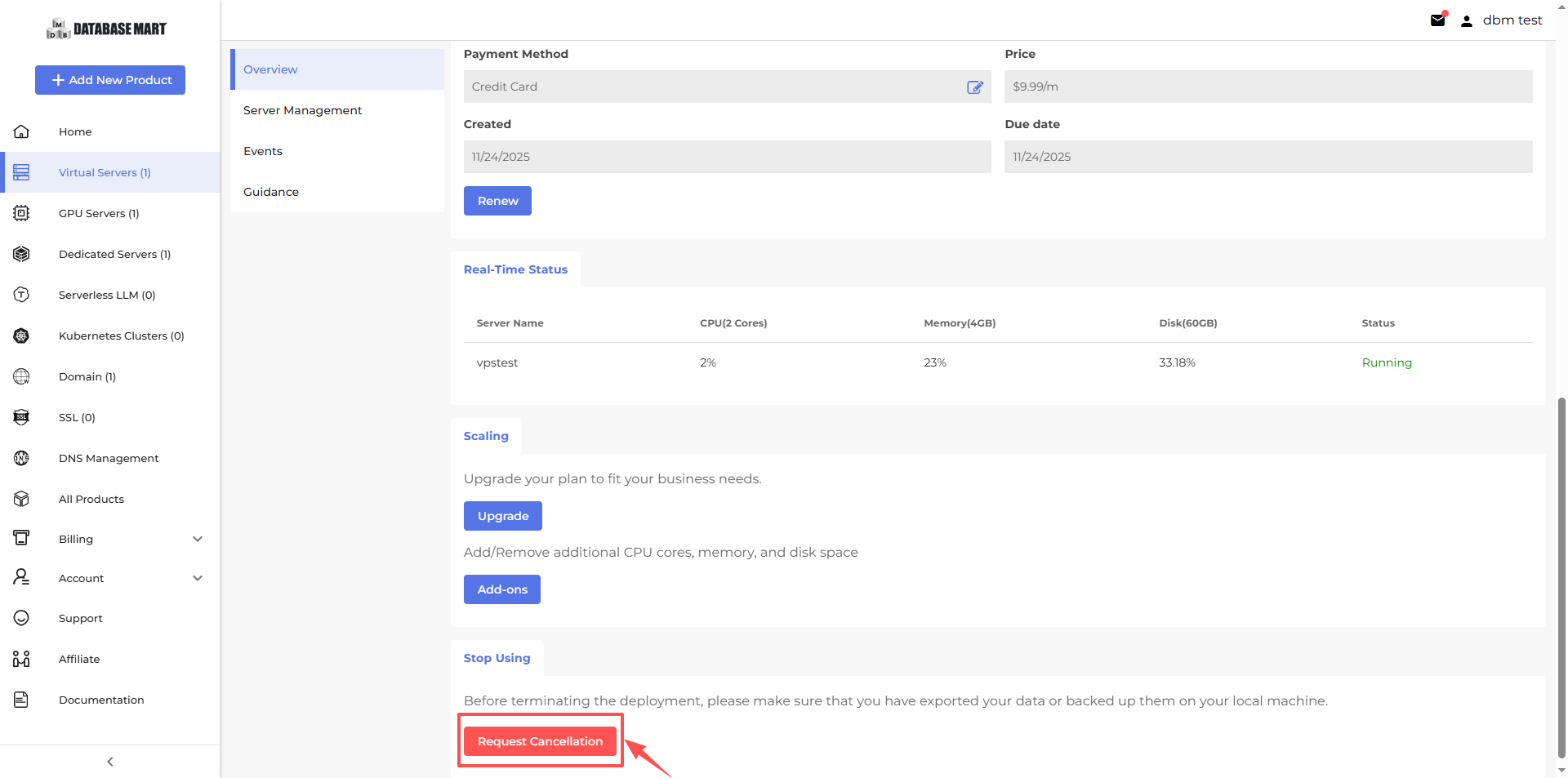1568x778 pixels.
Task: Go to GPU Servers (1)
Action: point(109,213)
